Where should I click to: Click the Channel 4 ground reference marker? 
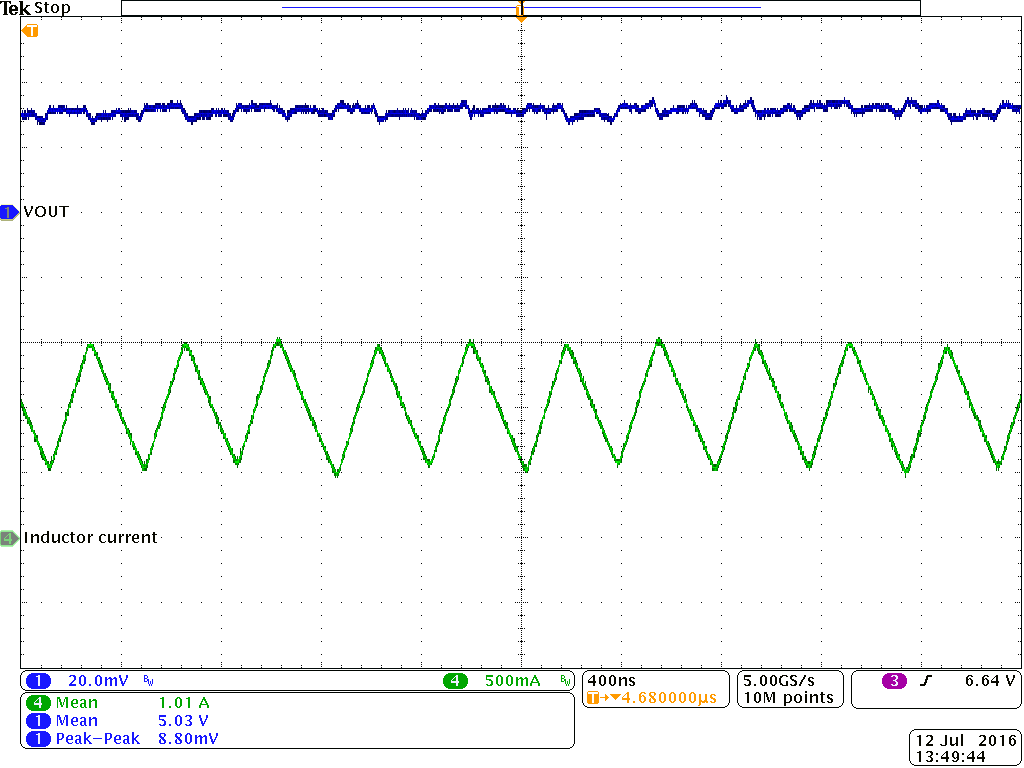tap(8, 538)
